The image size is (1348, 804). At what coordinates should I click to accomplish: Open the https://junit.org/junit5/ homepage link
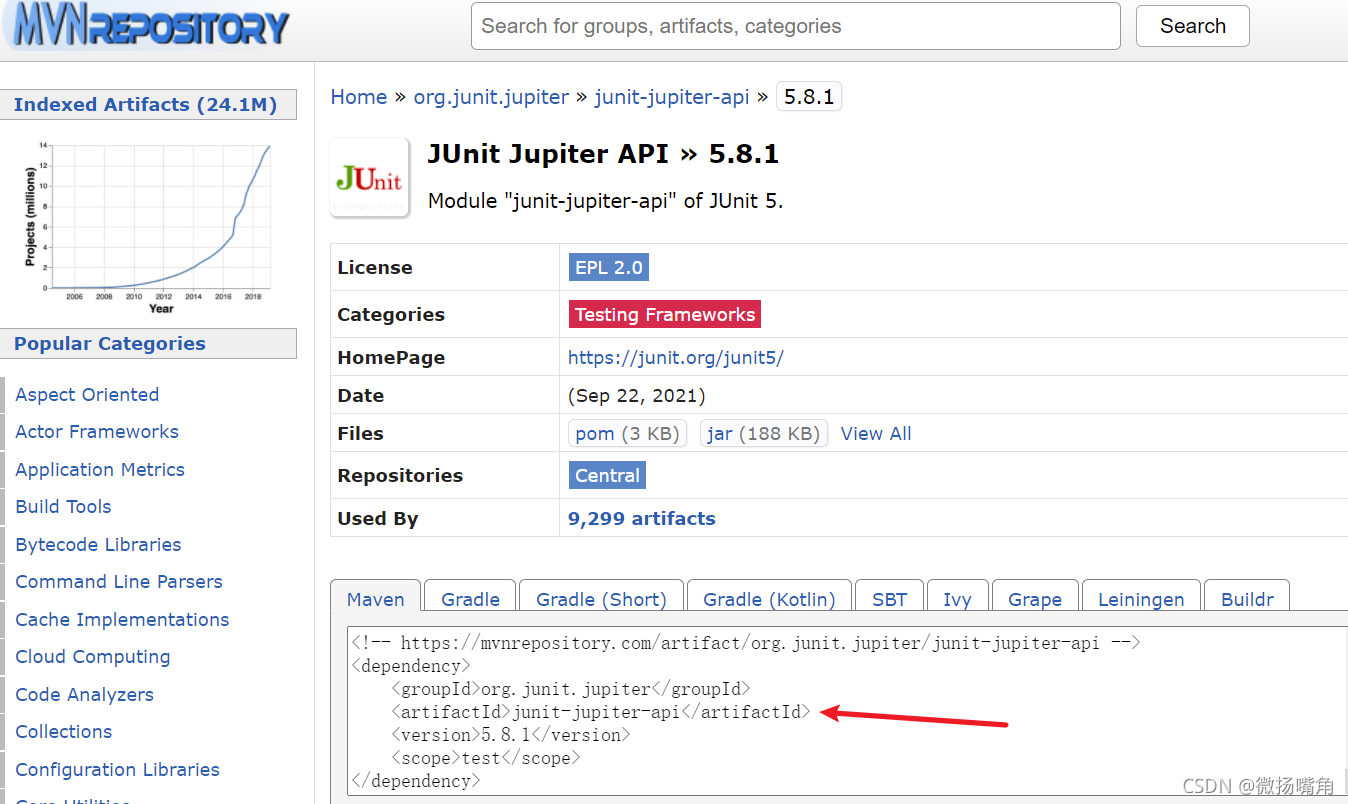(676, 357)
